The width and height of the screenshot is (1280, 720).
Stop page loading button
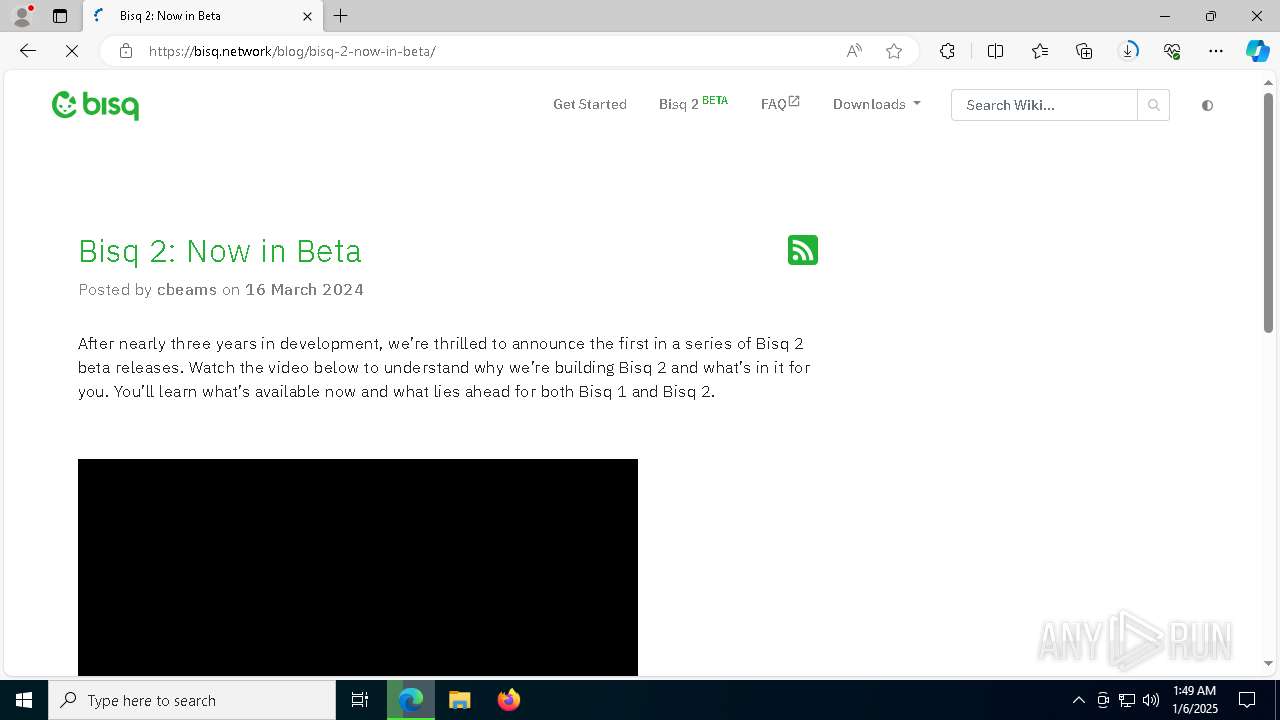tap(72, 51)
